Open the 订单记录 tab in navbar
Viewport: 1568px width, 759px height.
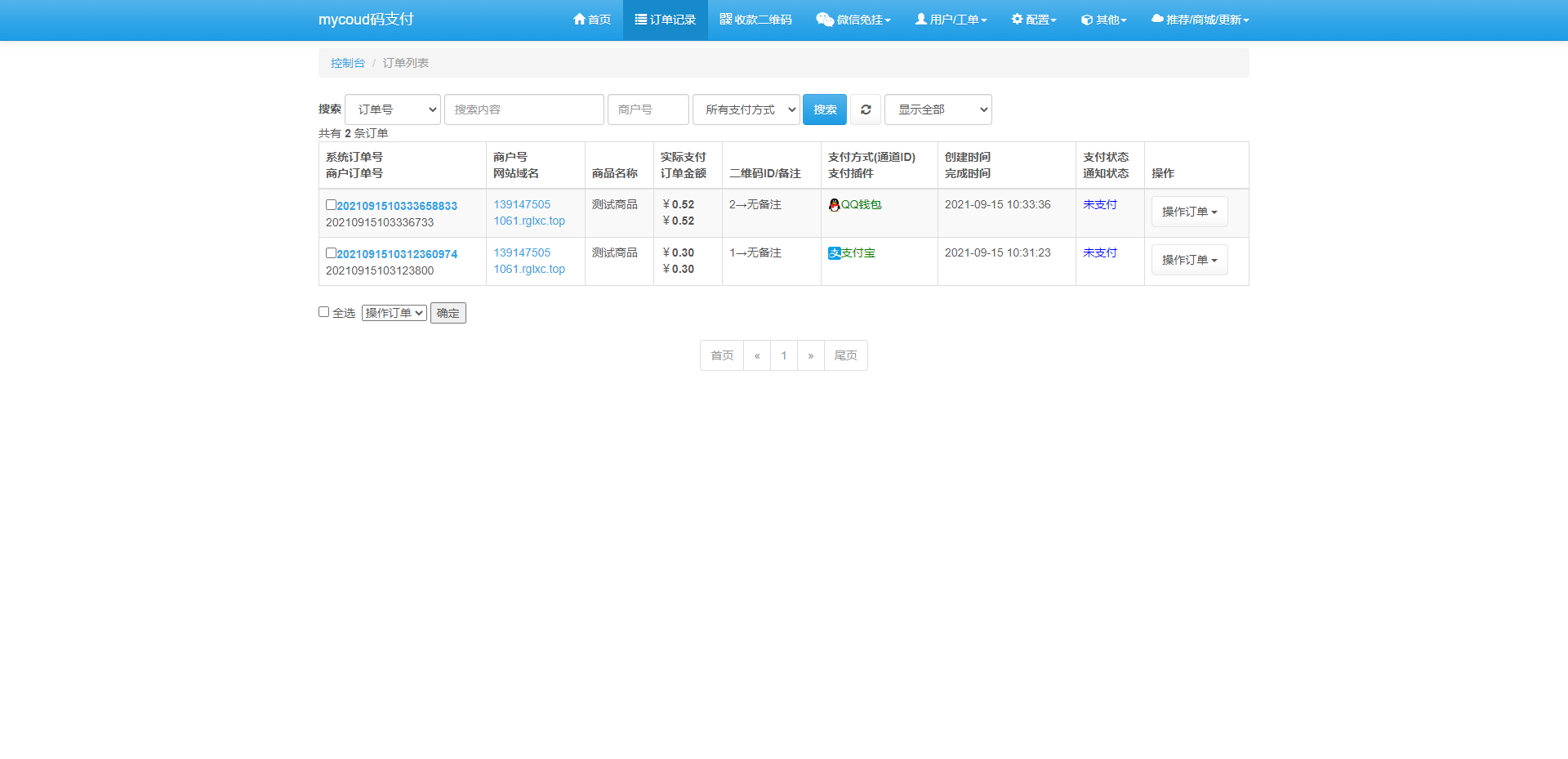point(665,20)
